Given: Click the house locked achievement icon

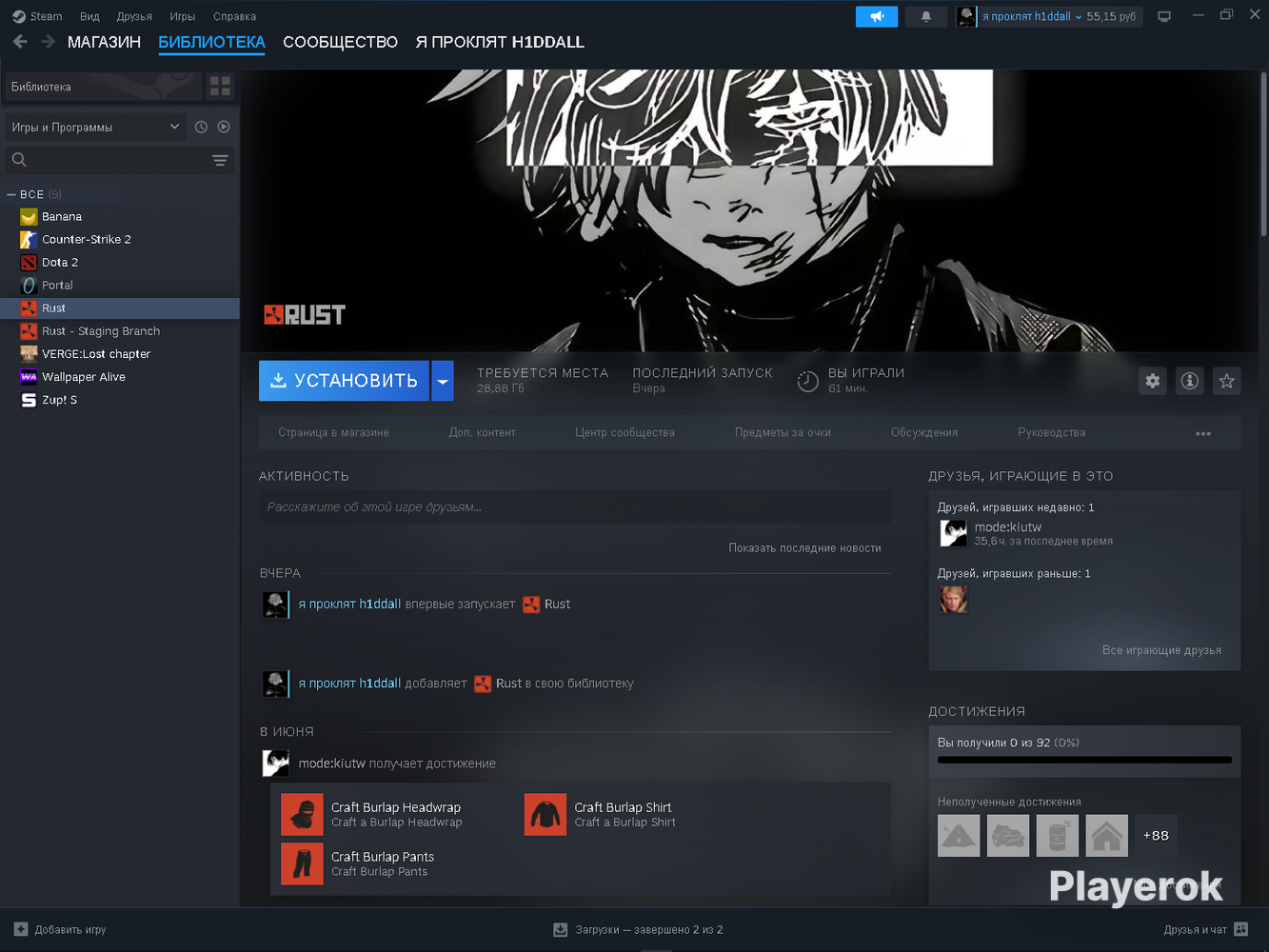Looking at the screenshot, I should (x=1107, y=836).
